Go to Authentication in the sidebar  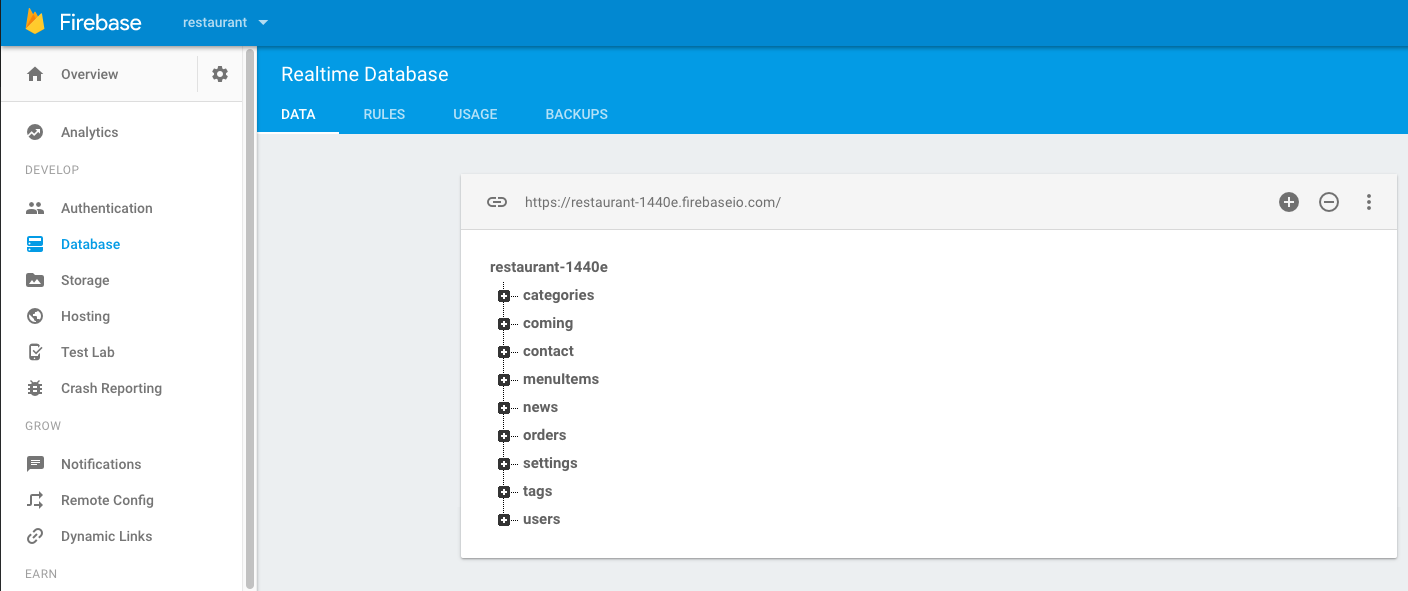click(106, 208)
